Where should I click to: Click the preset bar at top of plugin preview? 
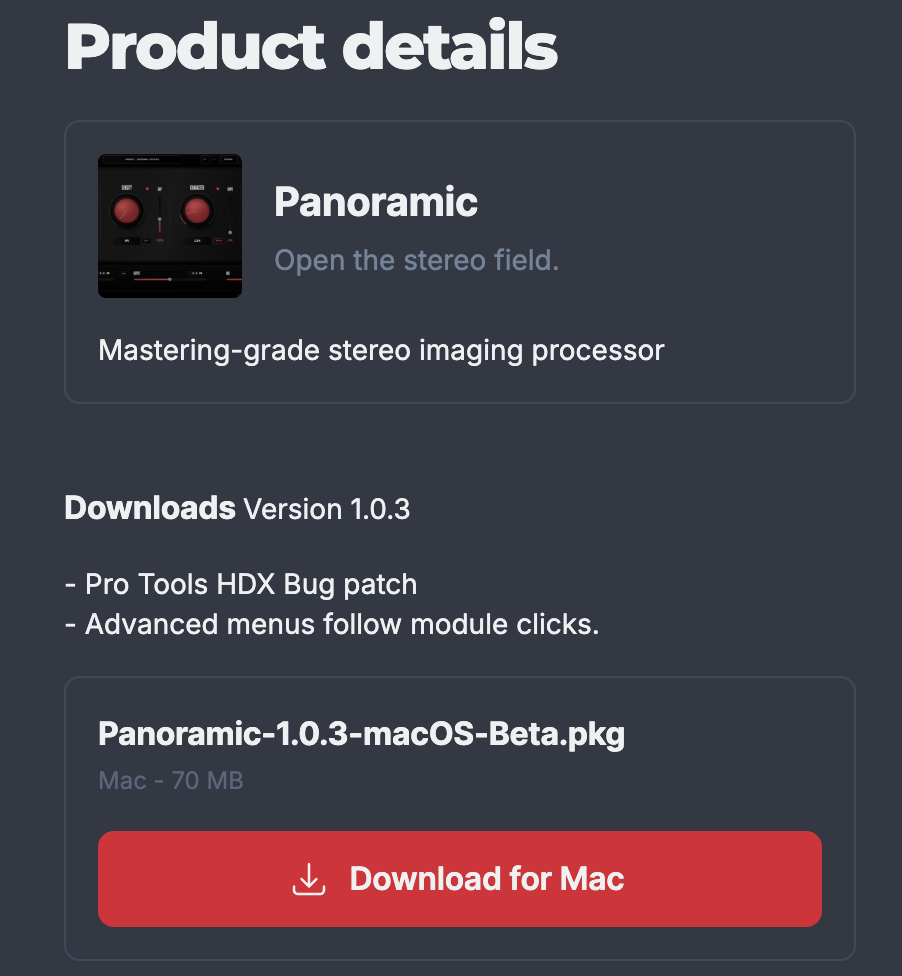(142, 159)
